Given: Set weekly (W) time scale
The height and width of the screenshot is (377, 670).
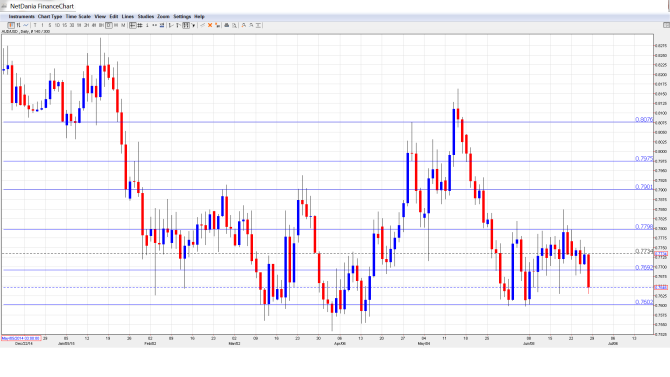Looking at the screenshot, I should pos(116,26).
